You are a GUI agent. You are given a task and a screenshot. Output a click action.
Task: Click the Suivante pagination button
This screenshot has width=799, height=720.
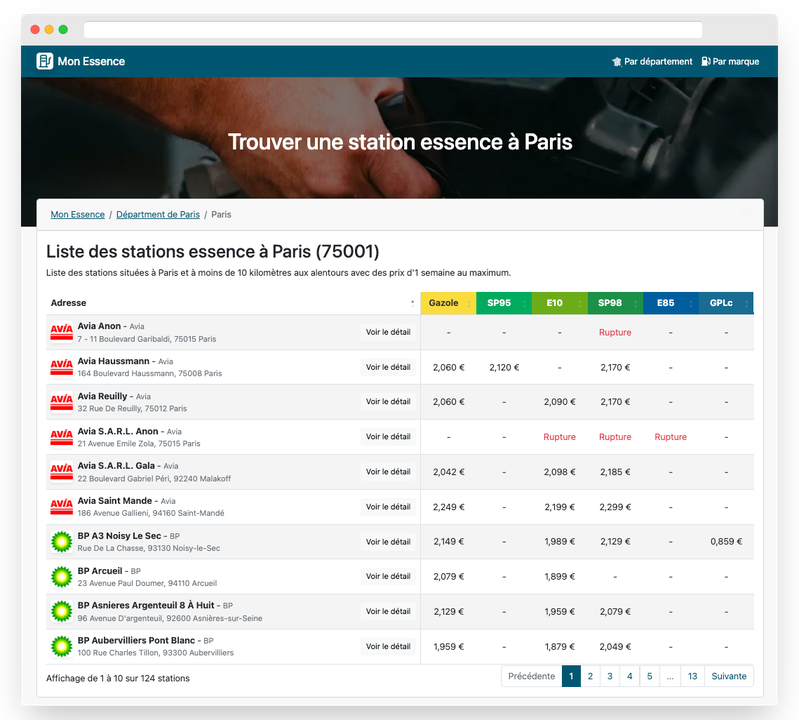(728, 676)
